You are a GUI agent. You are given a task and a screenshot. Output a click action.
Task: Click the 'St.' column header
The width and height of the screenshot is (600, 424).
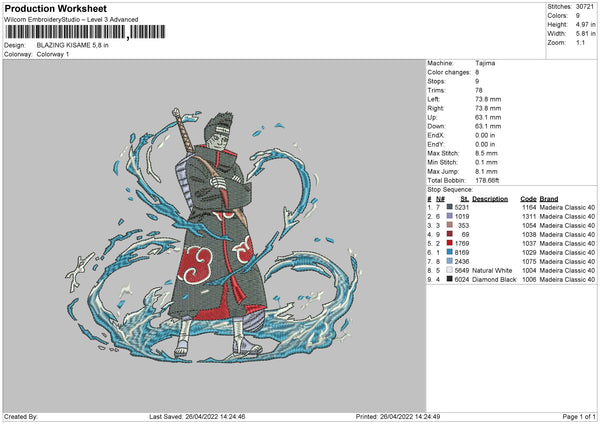[x=465, y=199]
